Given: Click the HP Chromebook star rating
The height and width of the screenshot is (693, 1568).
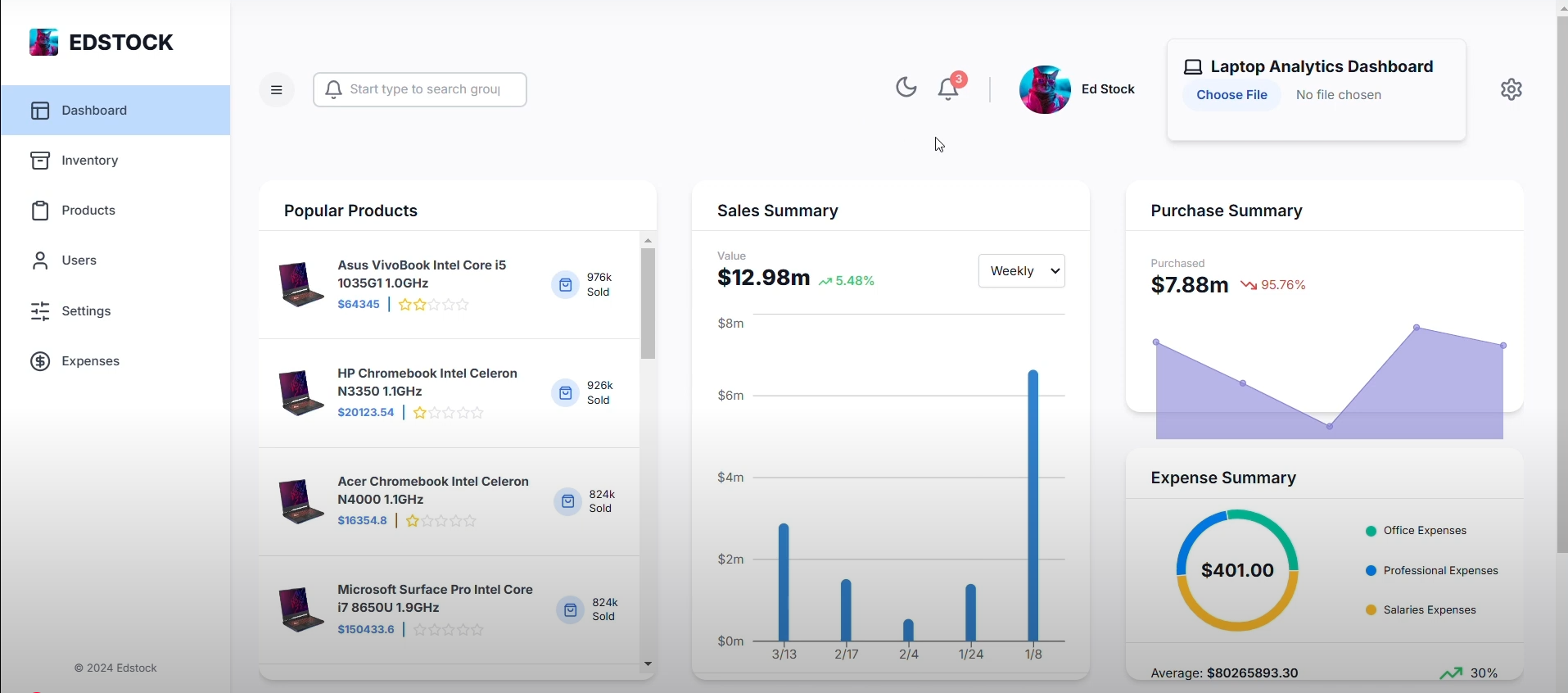Looking at the screenshot, I should pyautogui.click(x=449, y=413).
